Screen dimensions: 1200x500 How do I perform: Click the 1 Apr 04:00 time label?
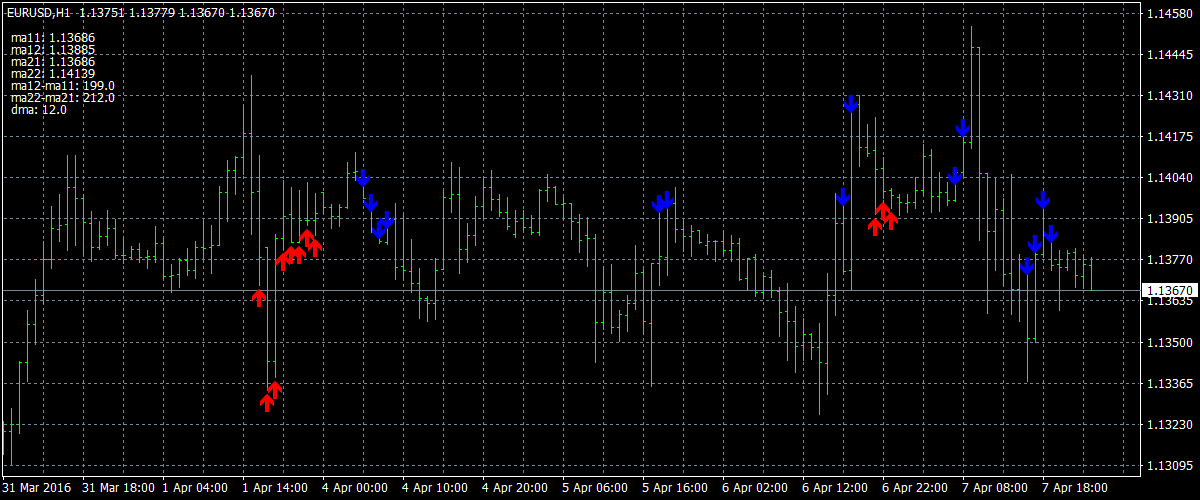[x=195, y=488]
